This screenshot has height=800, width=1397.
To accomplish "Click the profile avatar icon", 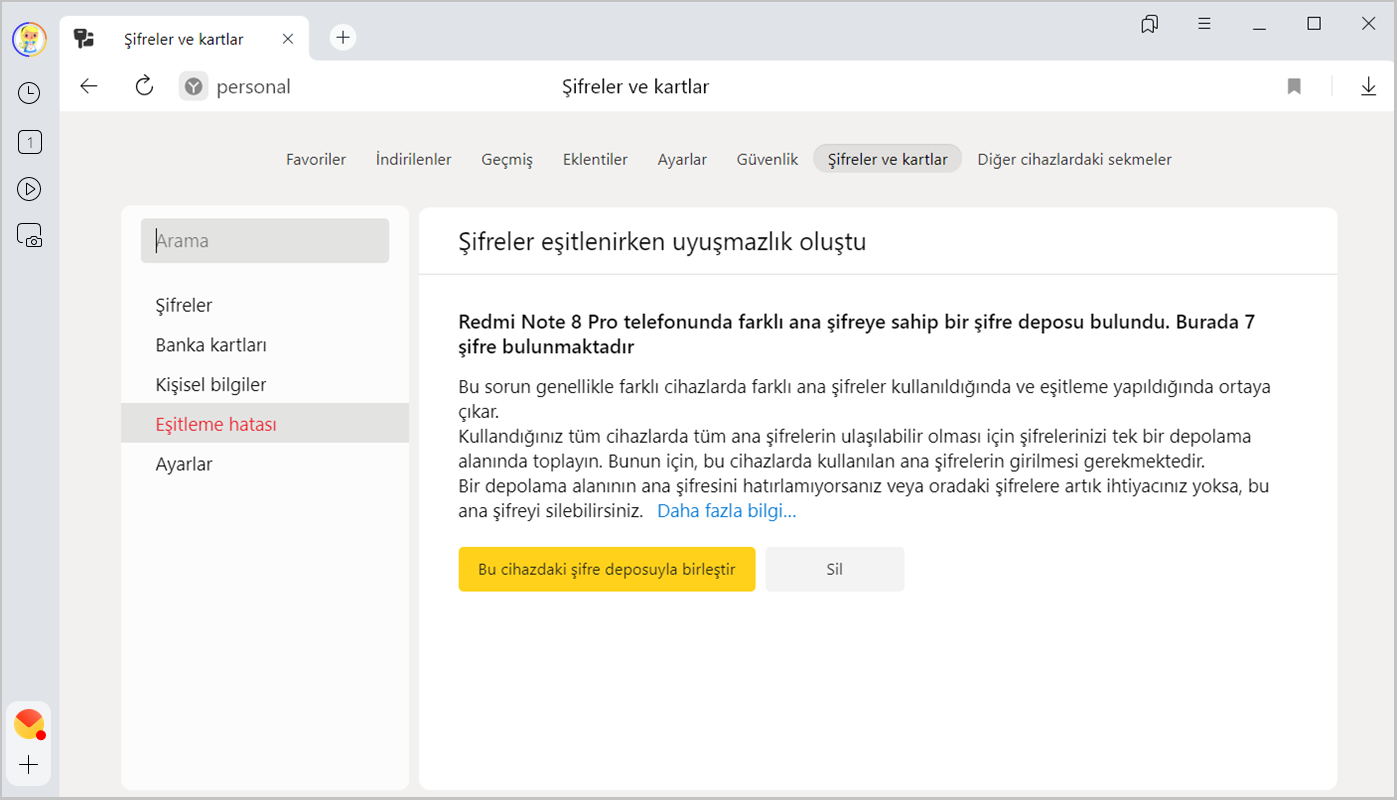I will tap(29, 39).
